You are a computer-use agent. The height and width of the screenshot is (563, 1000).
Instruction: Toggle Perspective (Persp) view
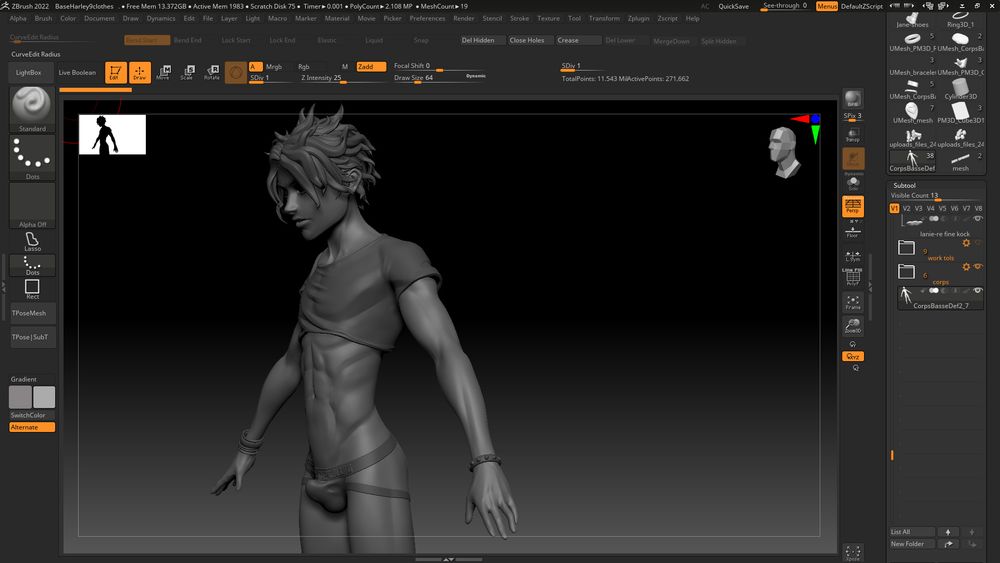(853, 206)
